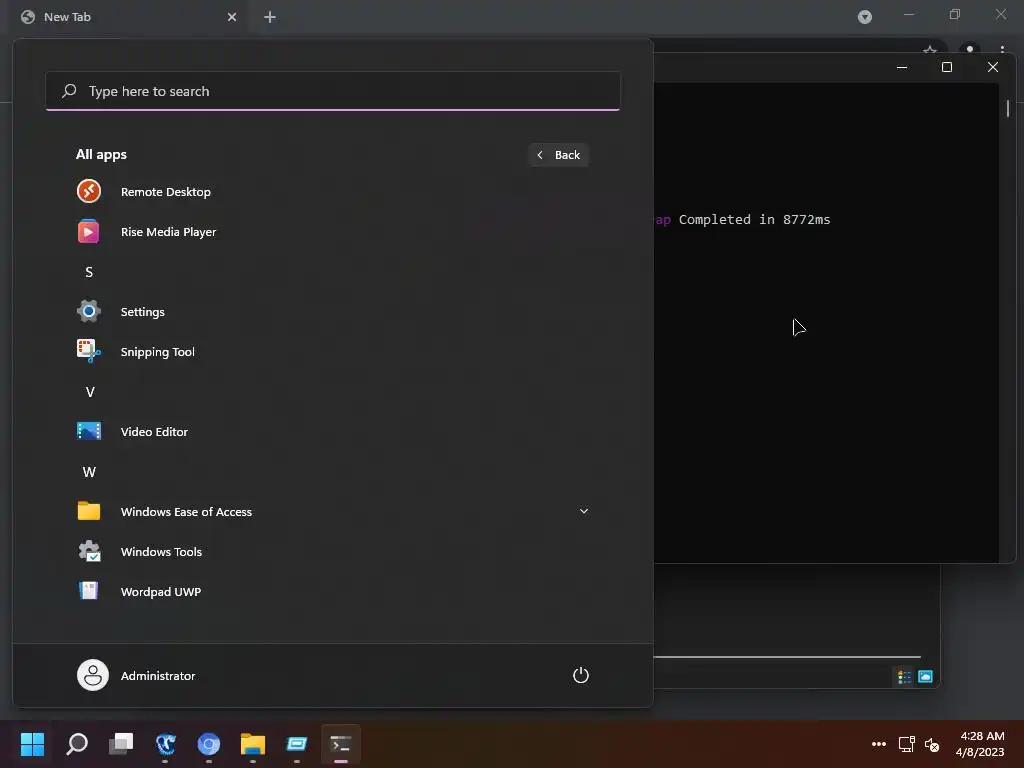
Task: Click the picture icon at bottom-right of browser page
Action: coord(925,677)
